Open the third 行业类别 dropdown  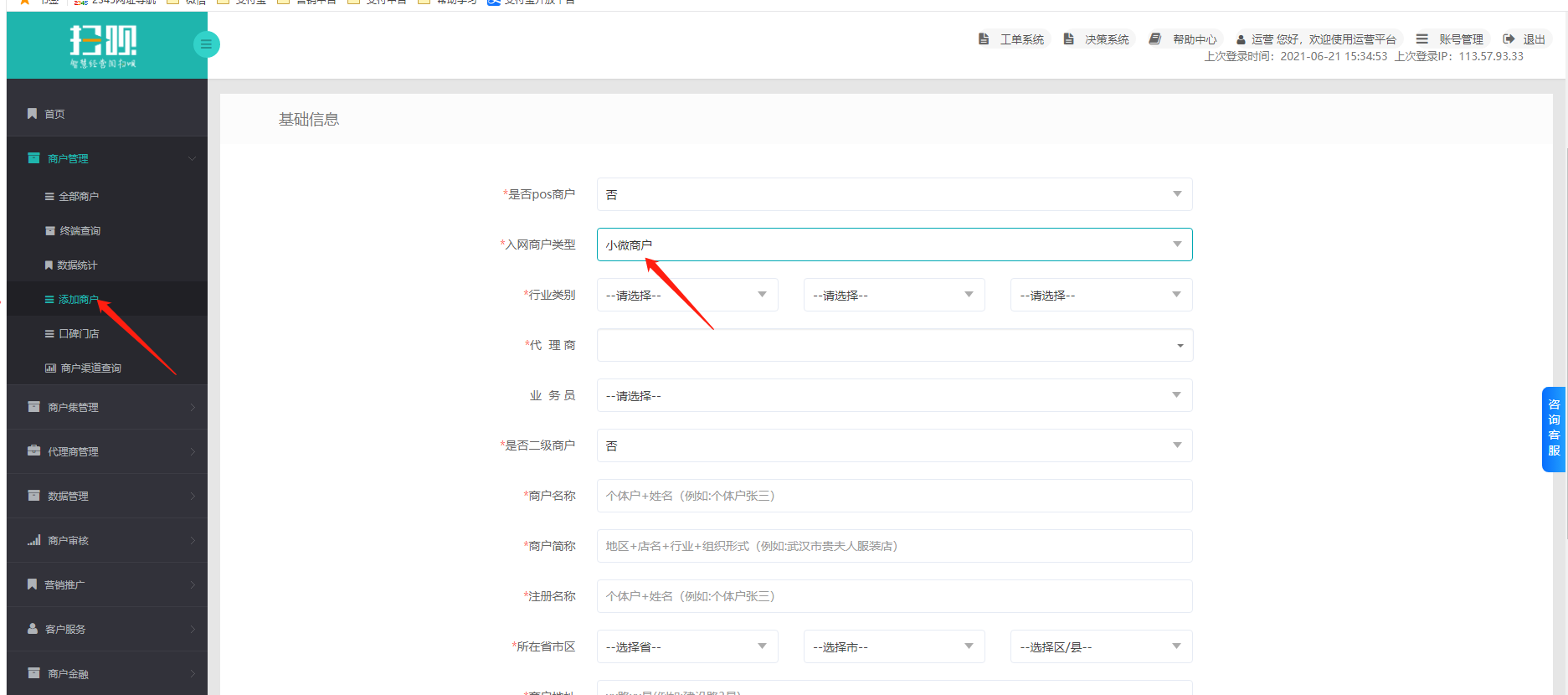click(x=1101, y=295)
